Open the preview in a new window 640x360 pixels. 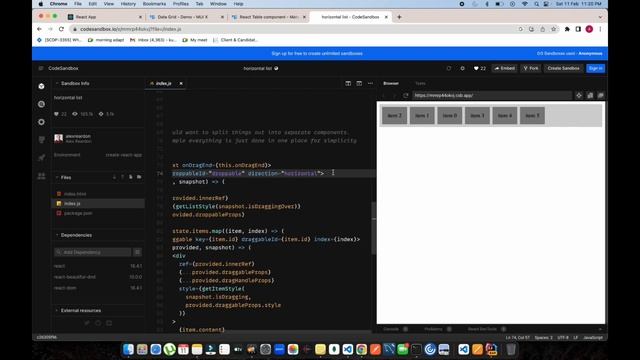pos(600,95)
